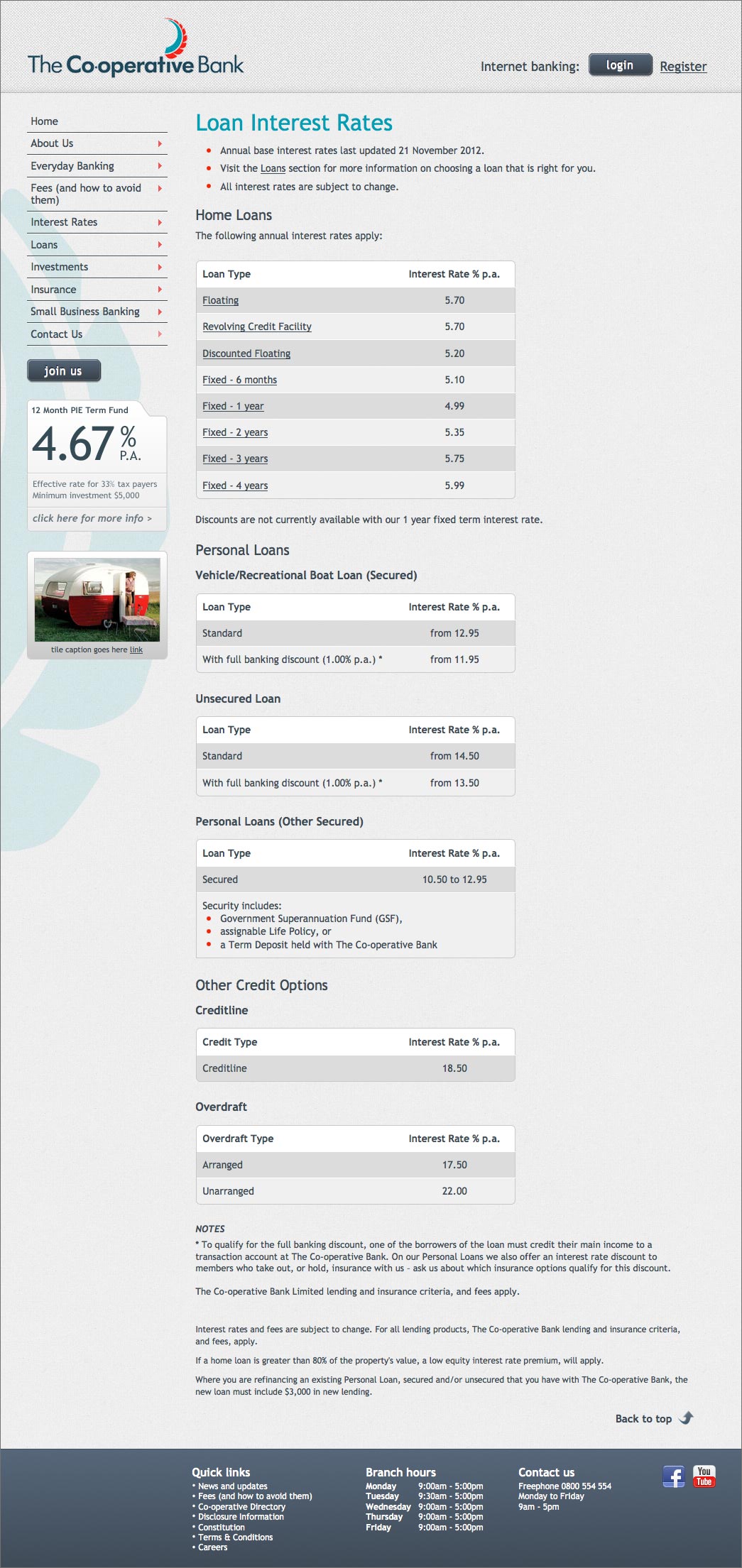Click the Register link
Viewport: 742px width, 1568px height.
pyautogui.click(x=683, y=67)
